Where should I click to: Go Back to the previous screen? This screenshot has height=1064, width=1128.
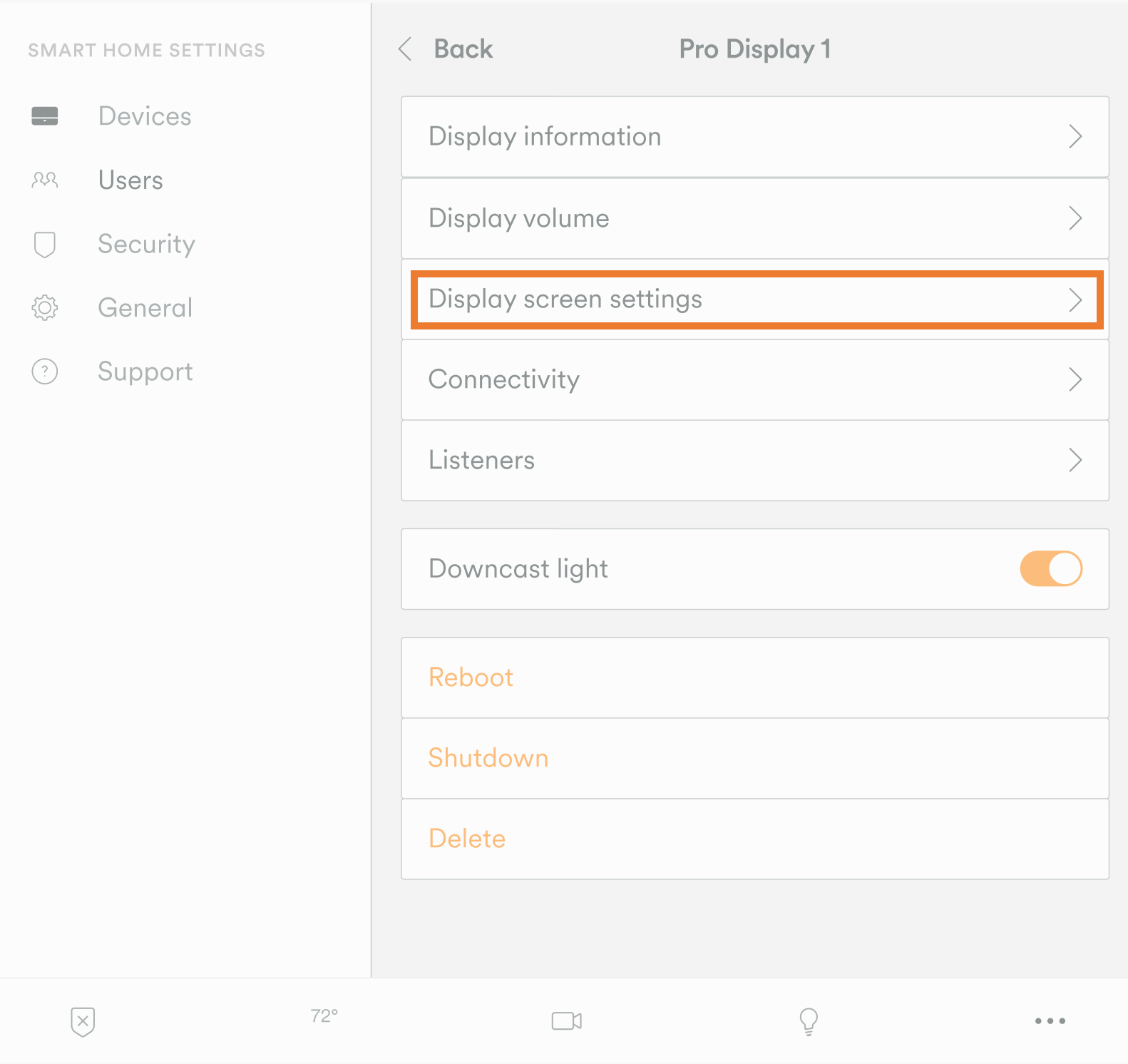(446, 49)
